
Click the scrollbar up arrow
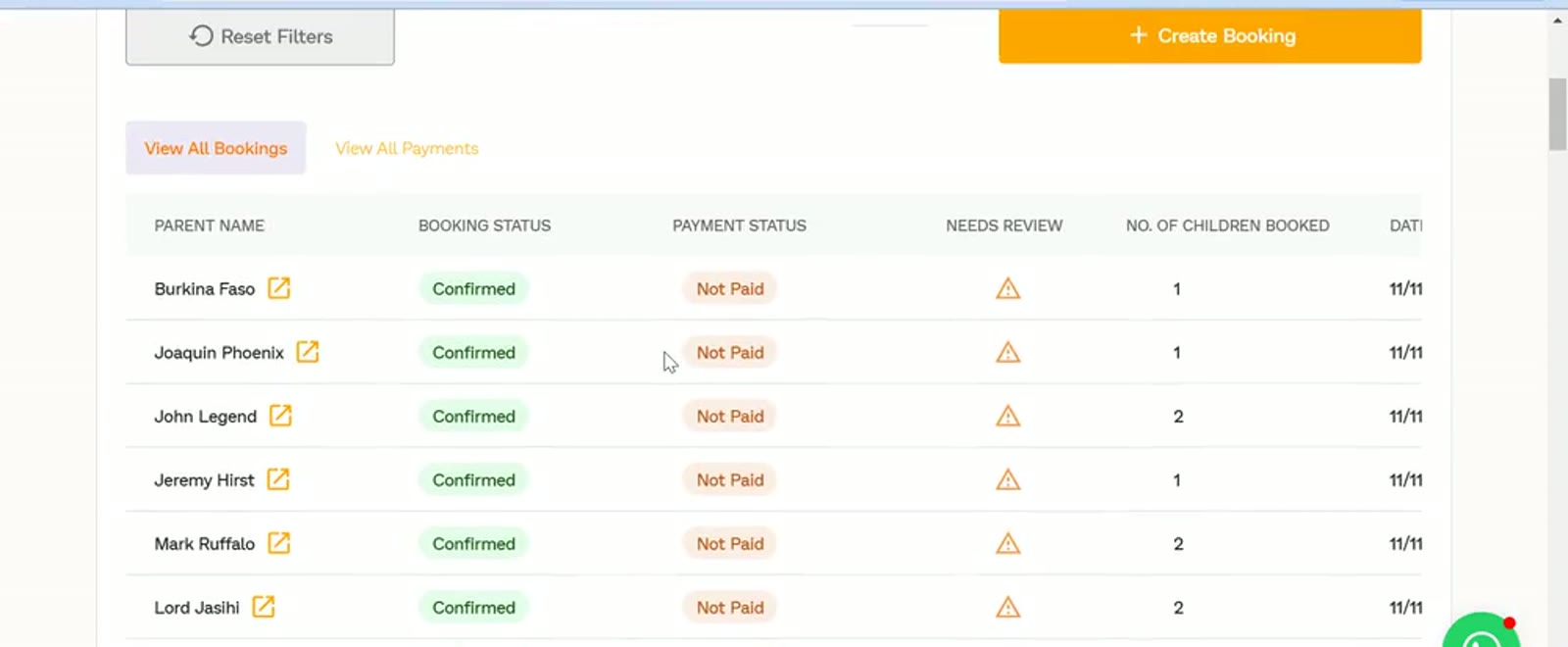coord(1558,19)
